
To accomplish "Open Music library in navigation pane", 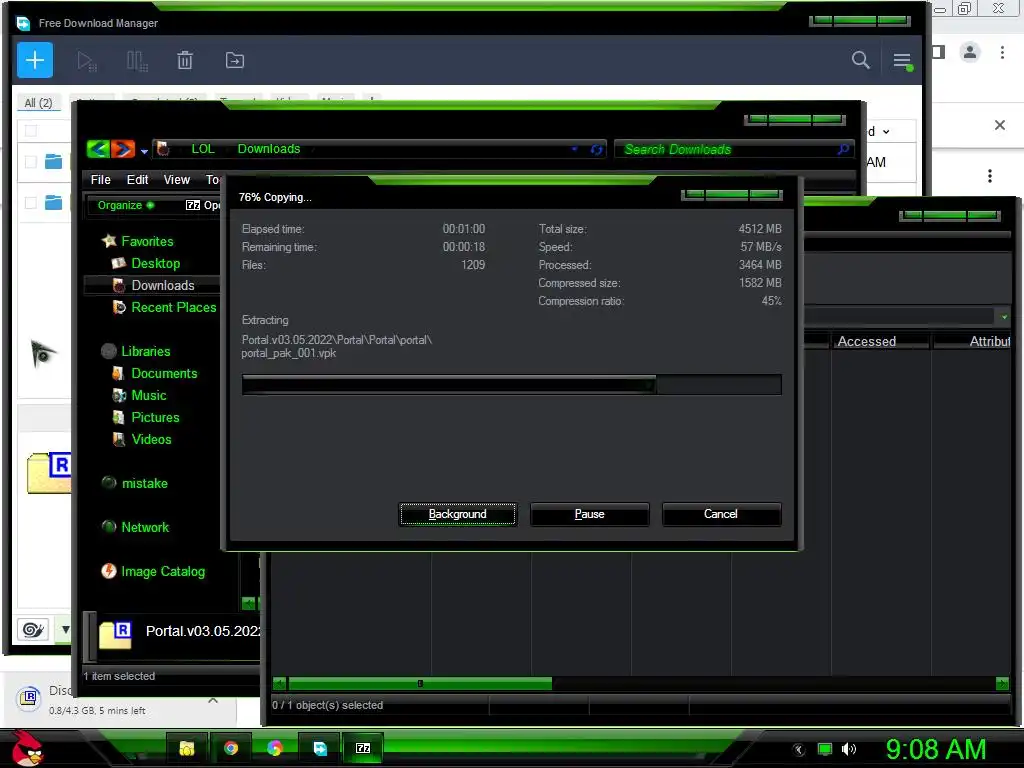I will pyautogui.click(x=148, y=396).
